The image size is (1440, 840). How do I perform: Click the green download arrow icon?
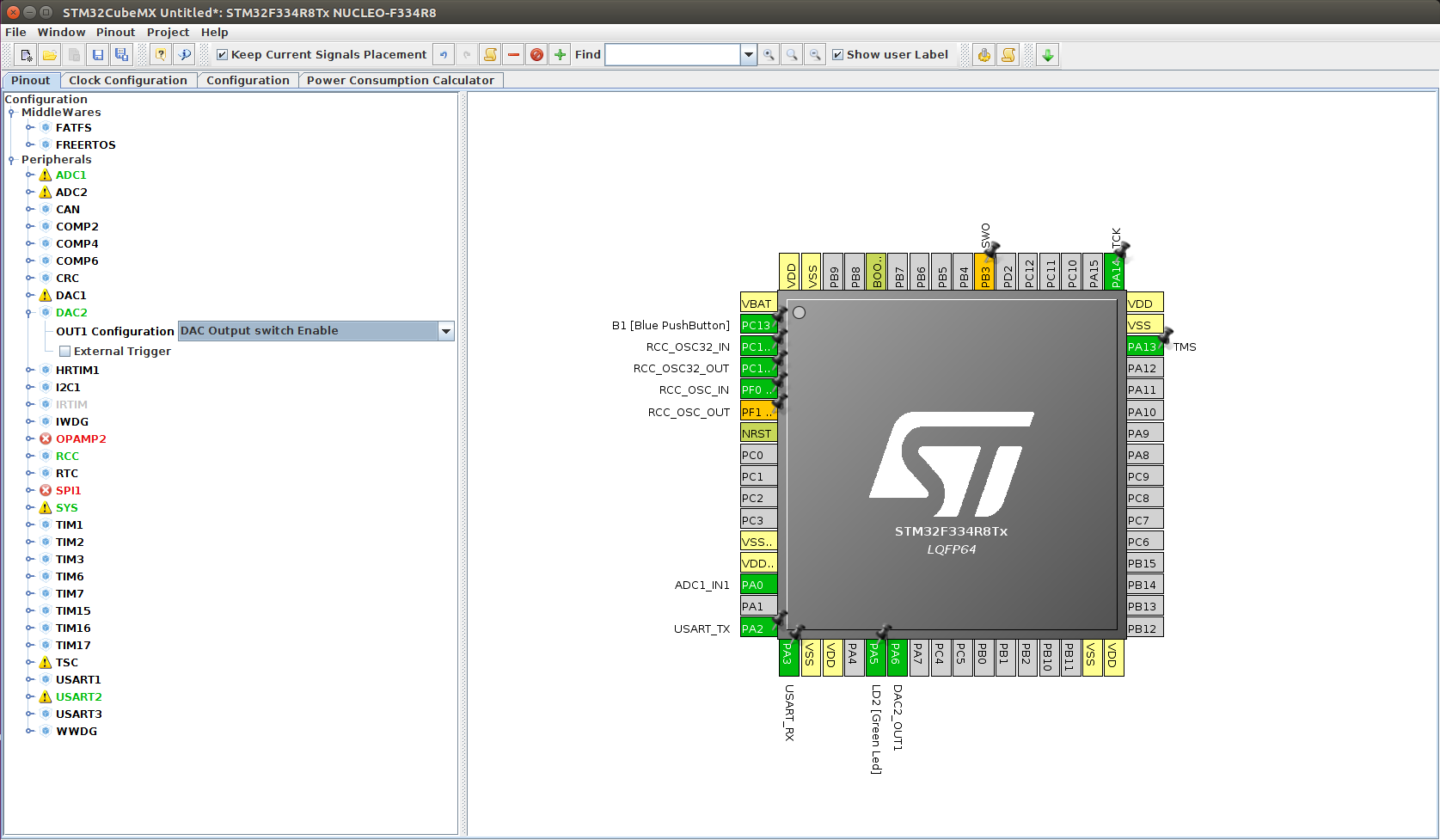[x=1047, y=55]
